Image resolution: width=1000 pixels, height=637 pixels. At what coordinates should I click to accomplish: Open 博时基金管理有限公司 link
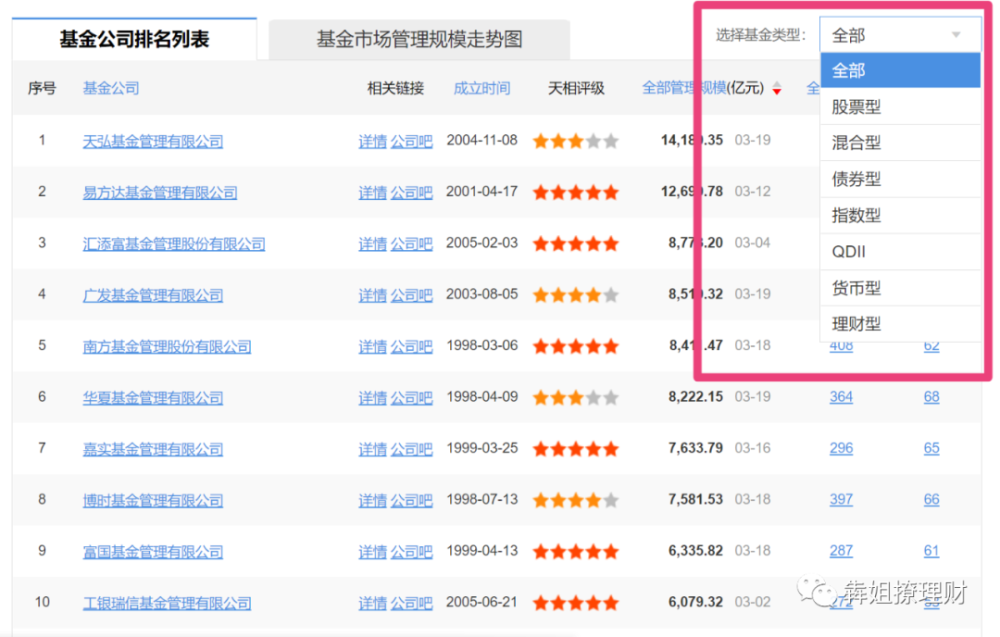click(x=152, y=501)
